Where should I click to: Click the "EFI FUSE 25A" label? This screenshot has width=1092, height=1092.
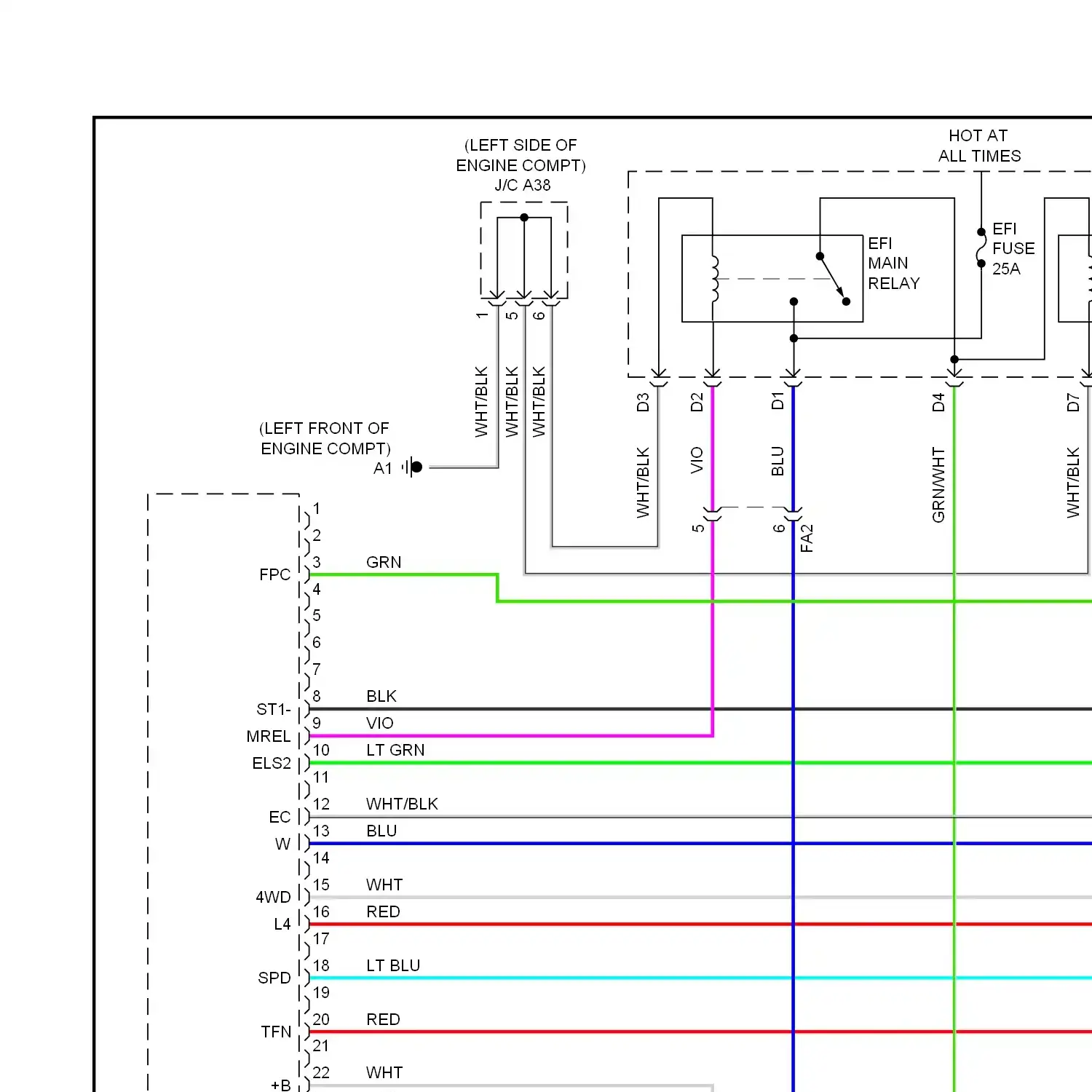tap(1013, 248)
